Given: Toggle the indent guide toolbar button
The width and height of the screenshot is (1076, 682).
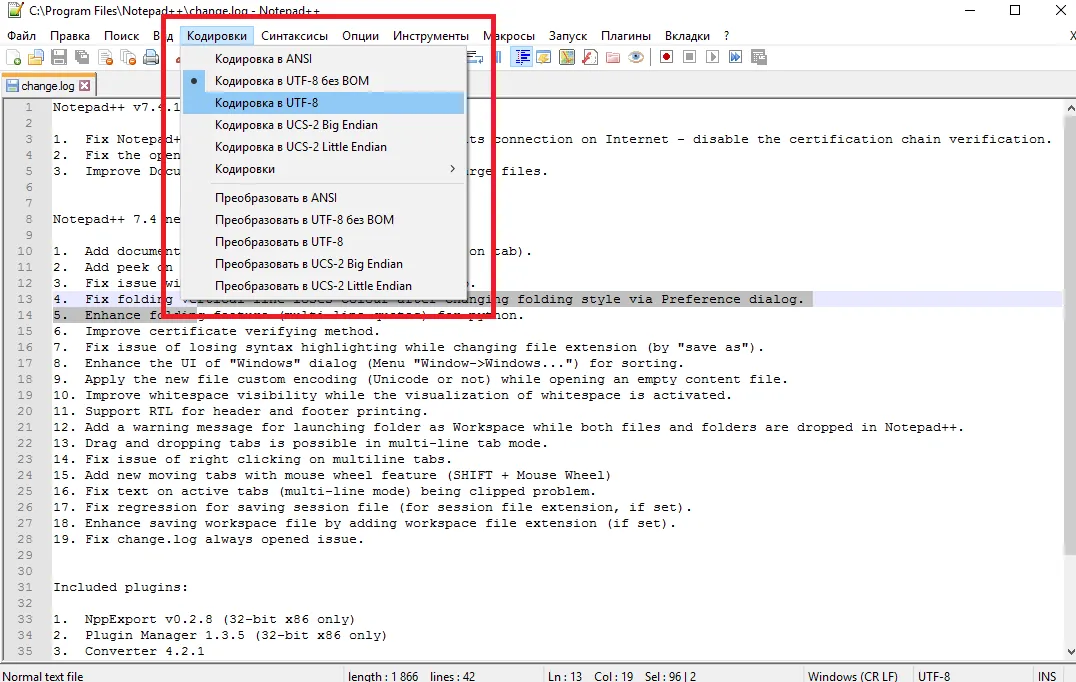Looking at the screenshot, I should [521, 58].
